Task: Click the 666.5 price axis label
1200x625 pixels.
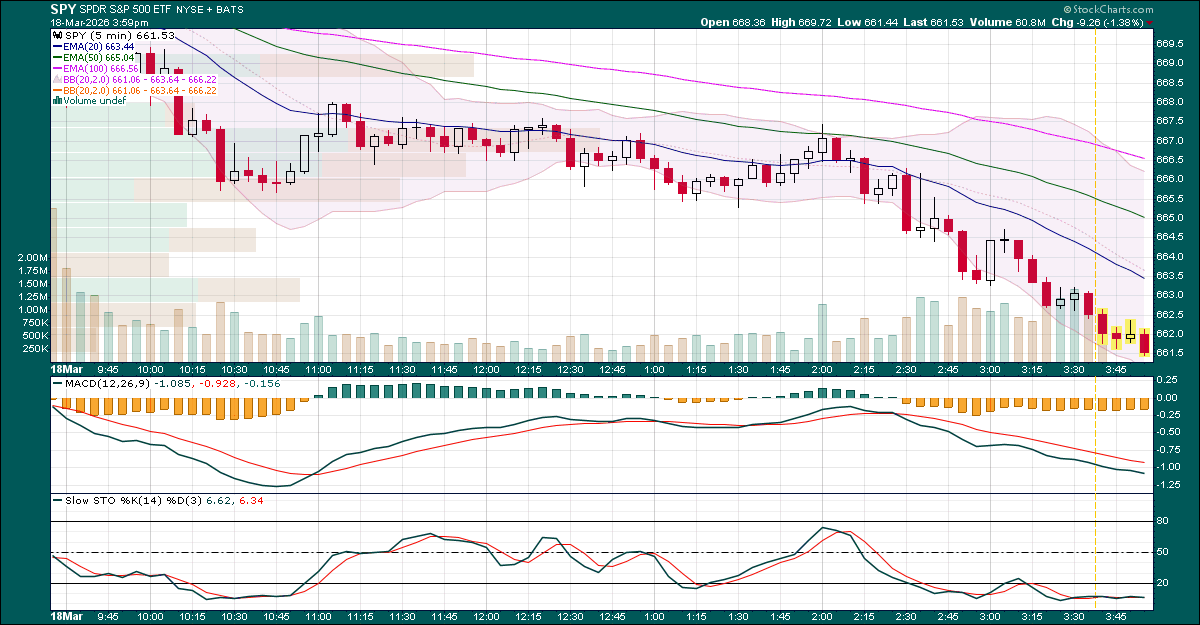Action: (1170, 159)
